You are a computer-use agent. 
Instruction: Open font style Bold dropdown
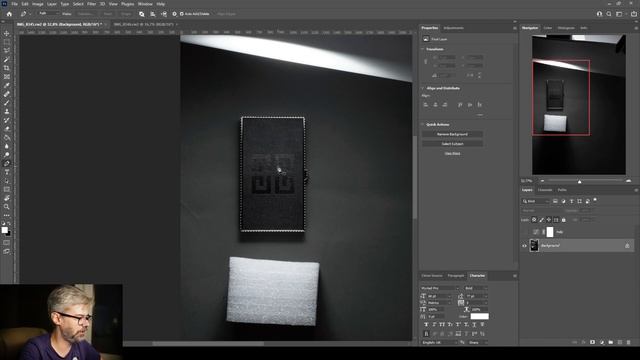(x=476, y=288)
